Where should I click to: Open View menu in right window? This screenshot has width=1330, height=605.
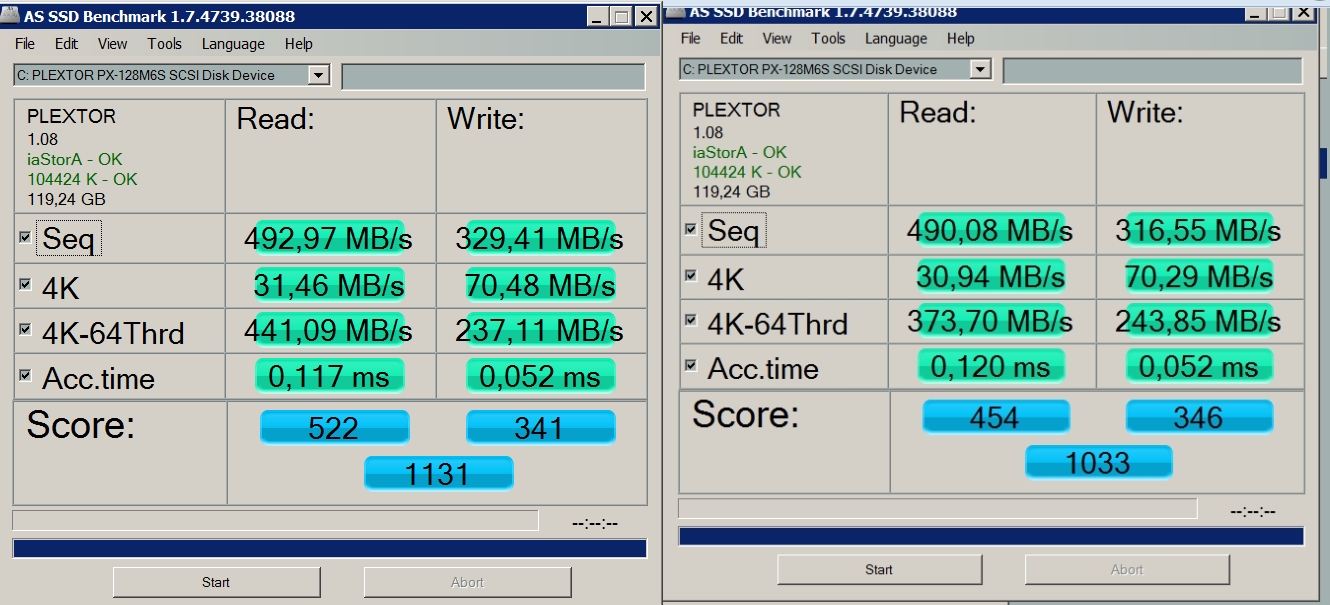click(x=777, y=38)
